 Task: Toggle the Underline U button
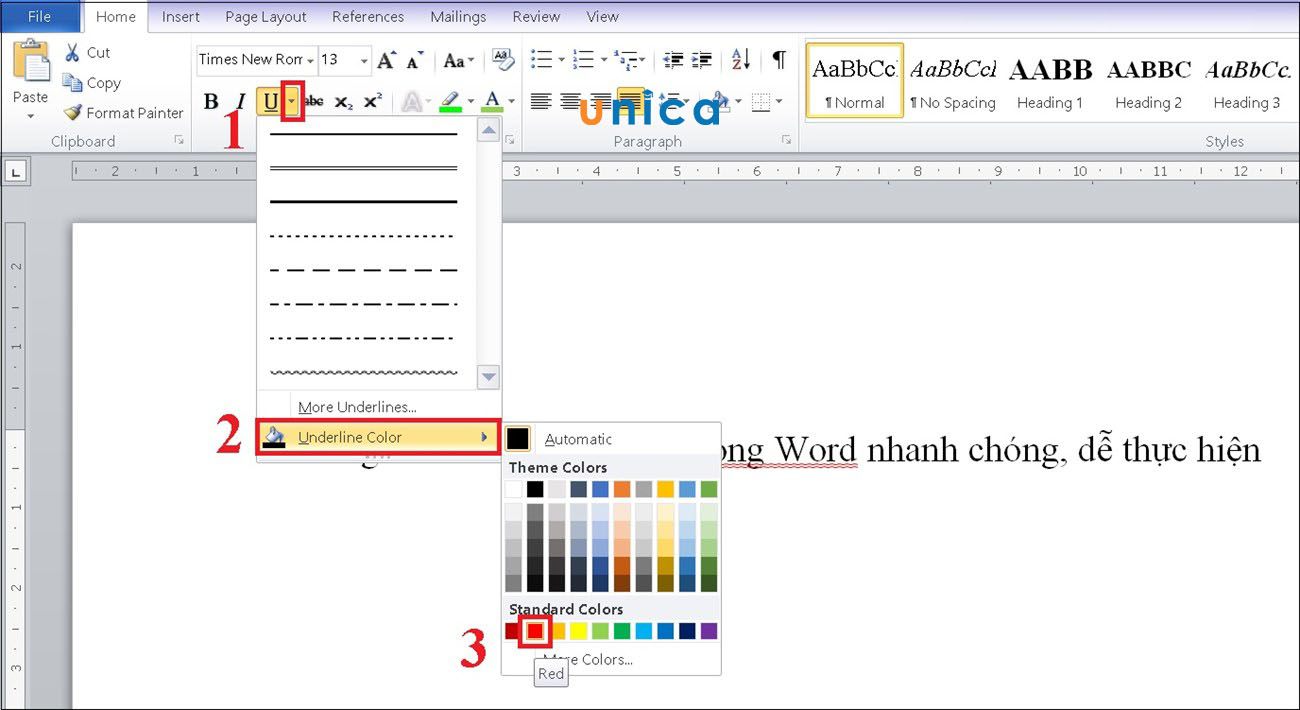click(x=270, y=101)
